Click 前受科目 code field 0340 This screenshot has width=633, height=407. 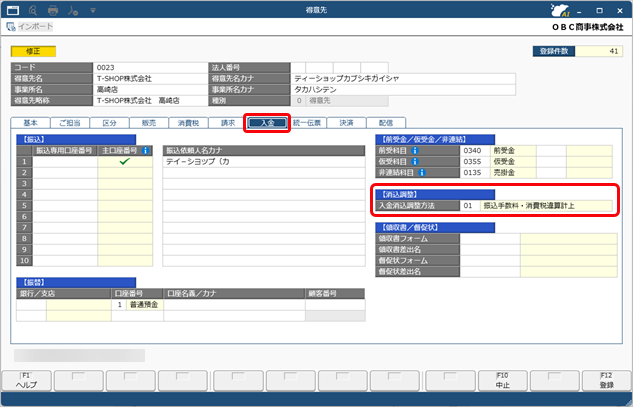pyautogui.click(x=475, y=151)
